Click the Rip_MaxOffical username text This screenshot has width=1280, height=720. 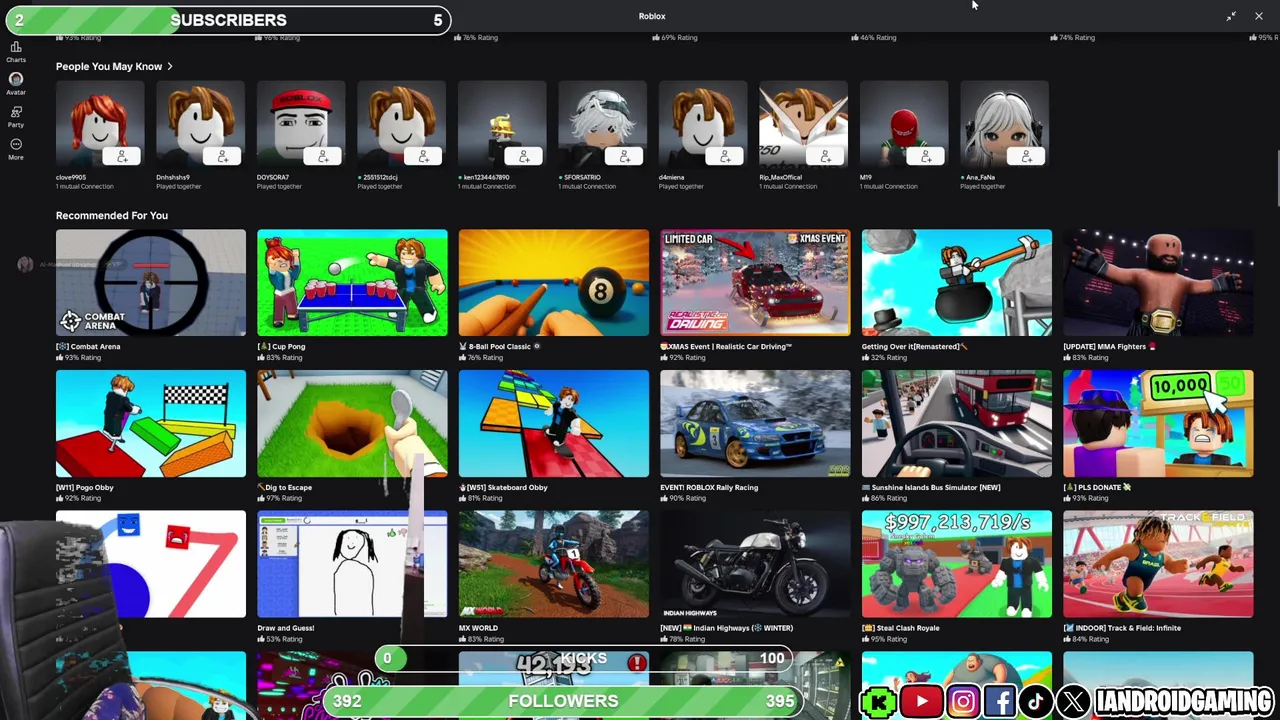(x=783, y=177)
